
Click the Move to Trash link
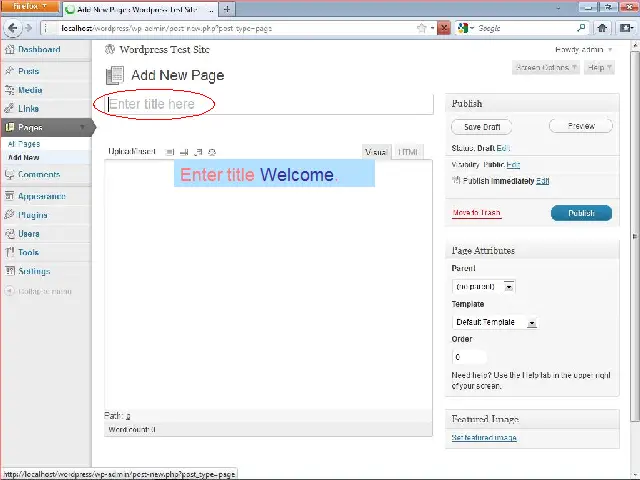coord(476,213)
